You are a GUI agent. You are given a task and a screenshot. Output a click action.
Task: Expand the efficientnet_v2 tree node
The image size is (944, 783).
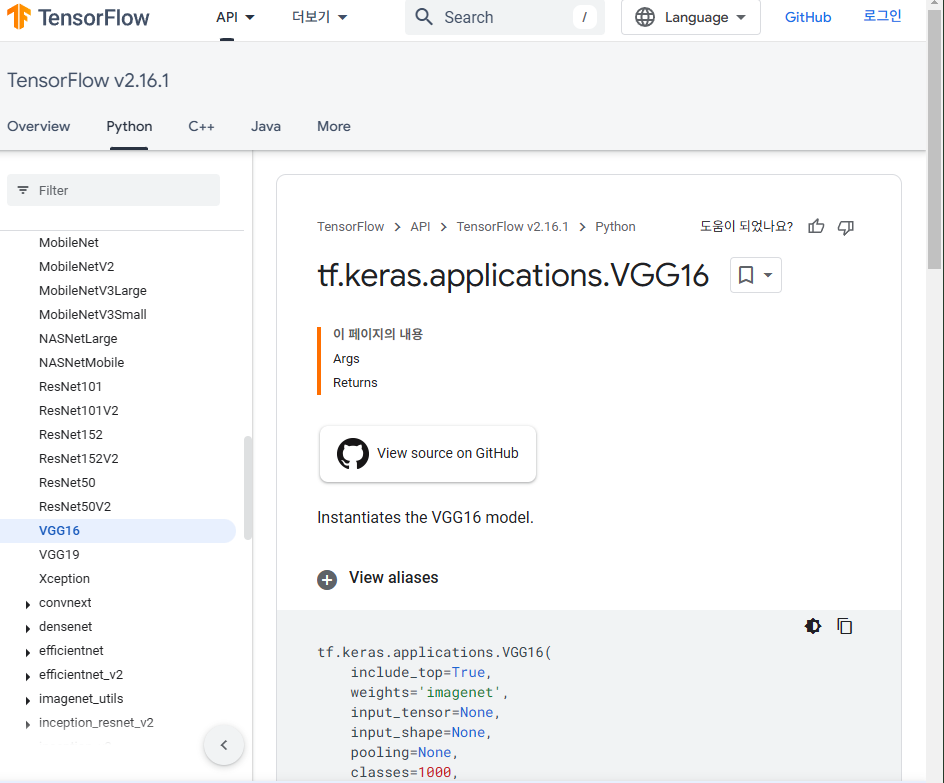click(28, 676)
